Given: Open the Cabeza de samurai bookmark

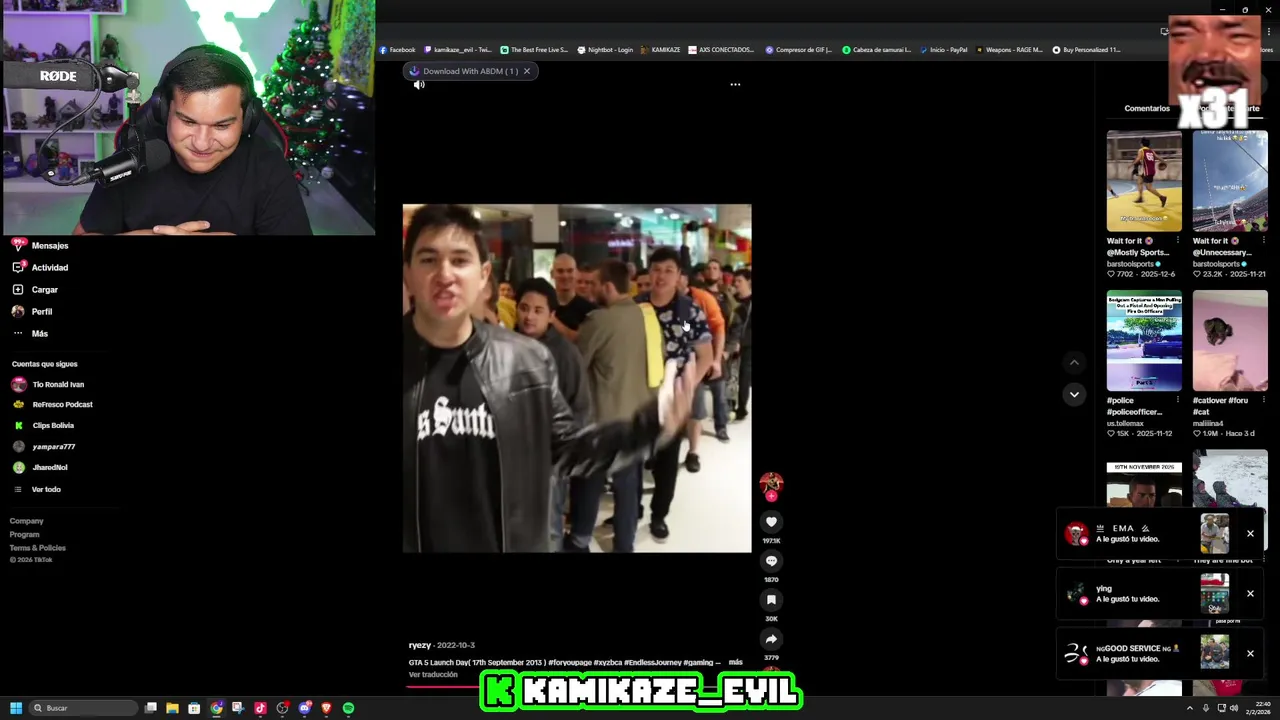Looking at the screenshot, I should [x=876, y=50].
